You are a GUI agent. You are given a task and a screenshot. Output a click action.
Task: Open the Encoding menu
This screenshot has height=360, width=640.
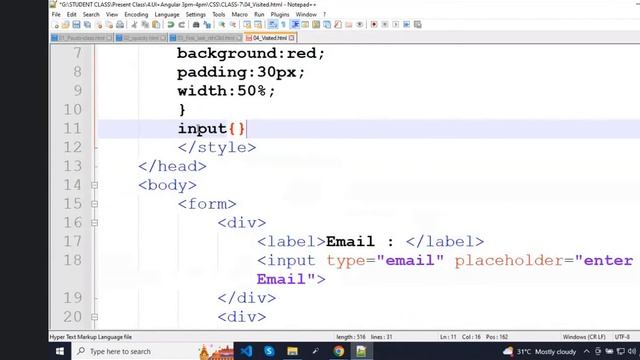(136, 14)
